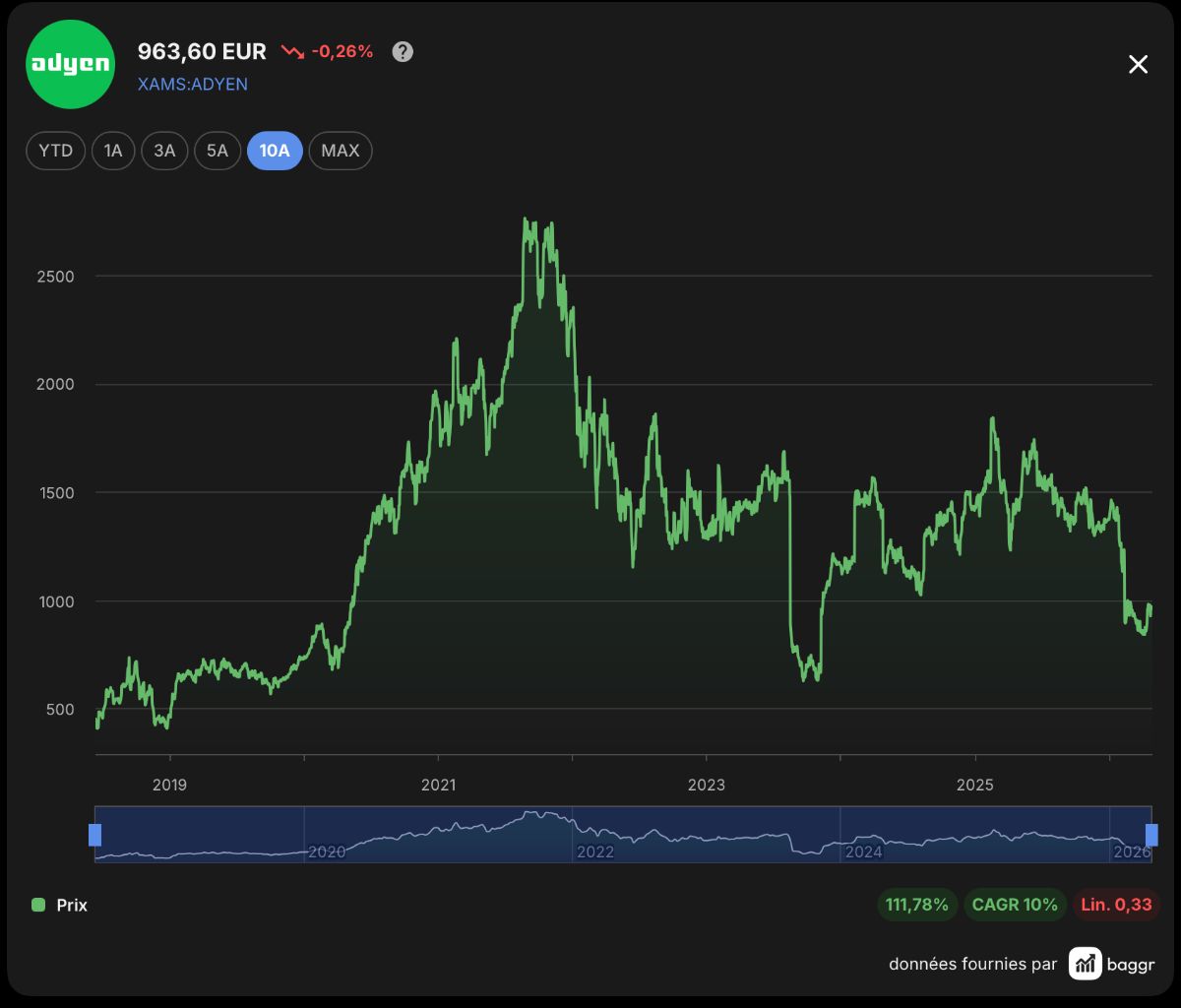1181x1008 pixels.
Task: Click the red downward trend arrow icon
Action: [292, 52]
